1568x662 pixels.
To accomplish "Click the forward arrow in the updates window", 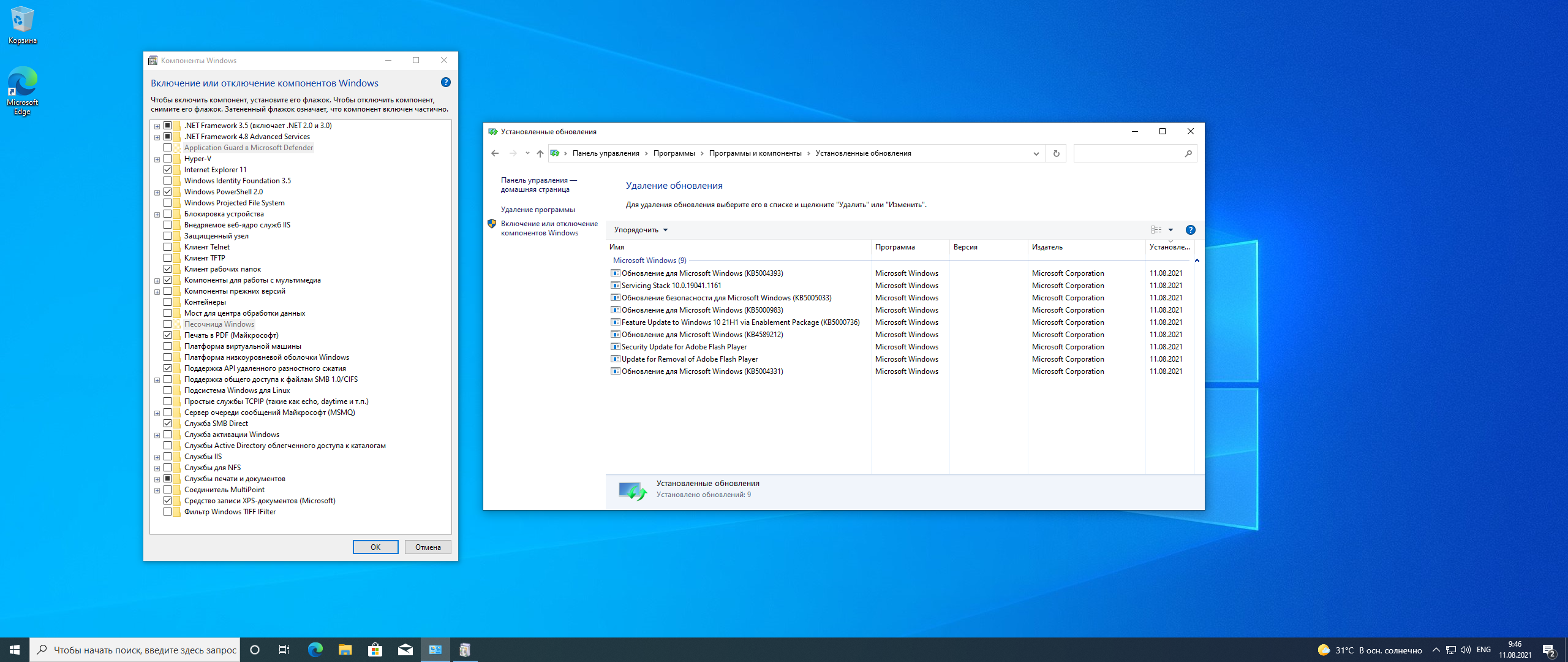I will (x=513, y=153).
